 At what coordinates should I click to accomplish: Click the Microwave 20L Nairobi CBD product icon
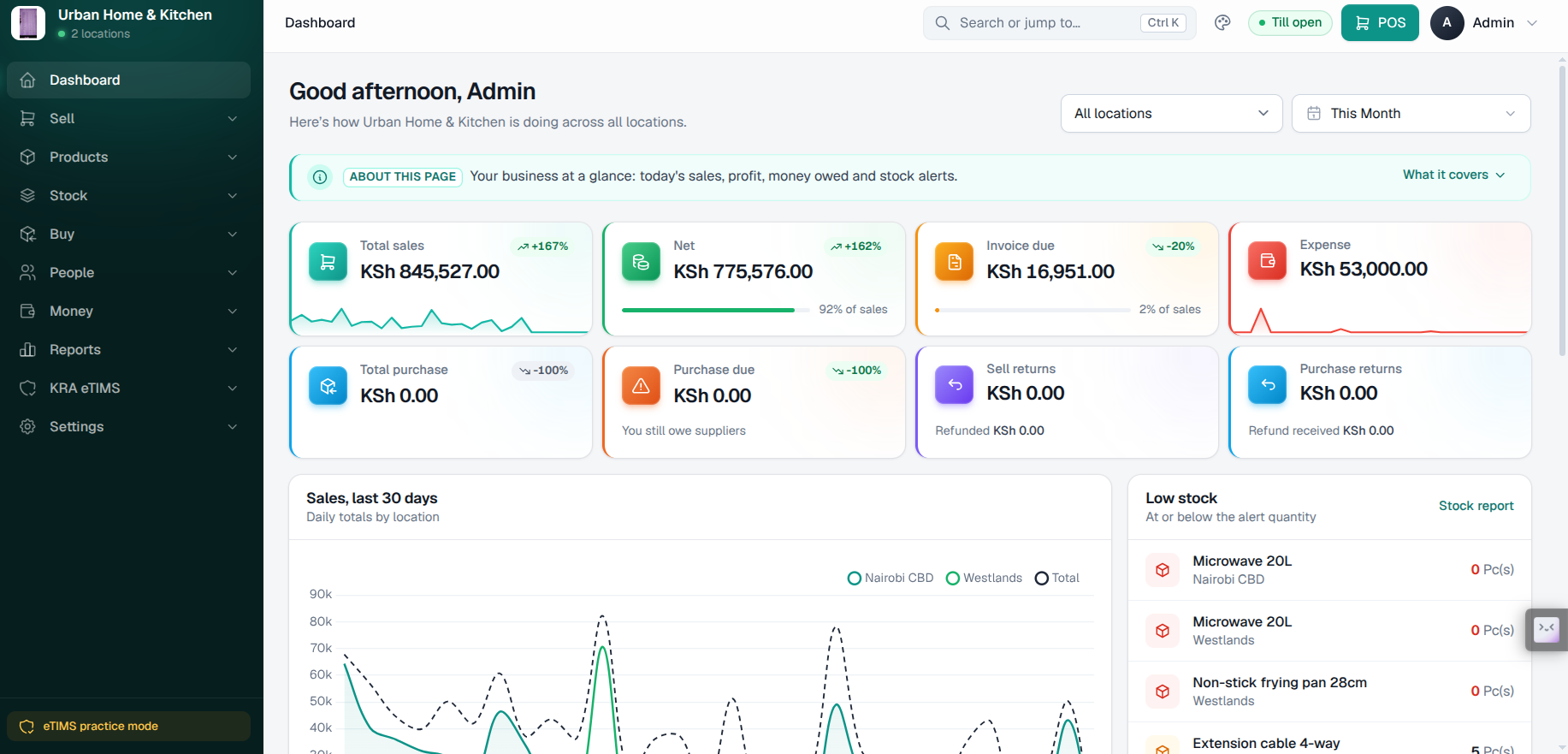1163,570
